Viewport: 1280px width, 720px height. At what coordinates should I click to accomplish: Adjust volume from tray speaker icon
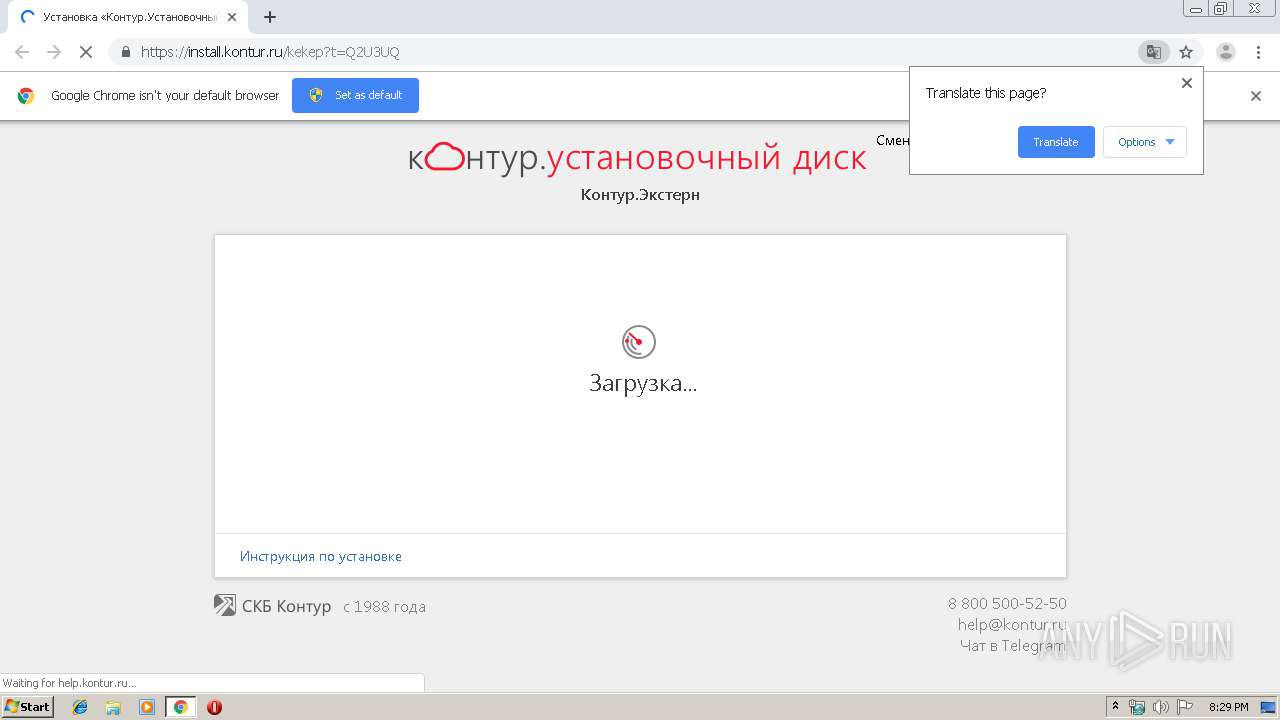coord(1161,707)
